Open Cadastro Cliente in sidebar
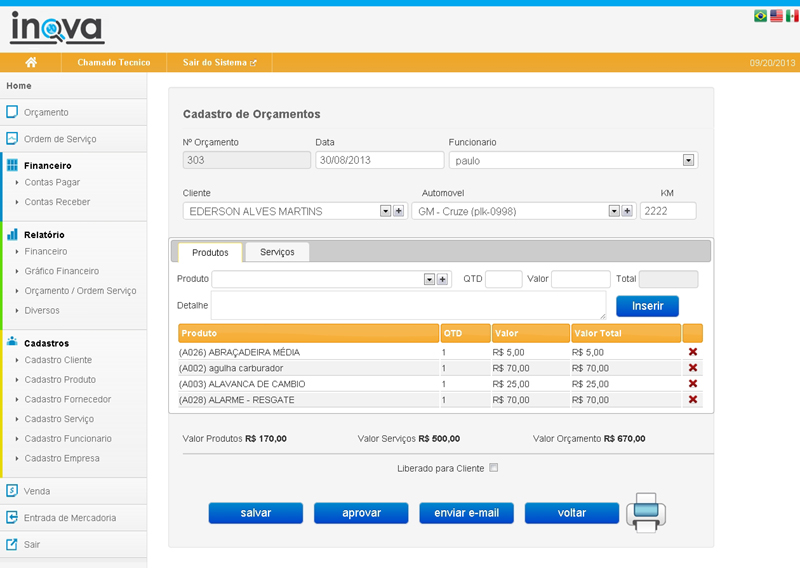This screenshot has height=568, width=800. pos(58,360)
